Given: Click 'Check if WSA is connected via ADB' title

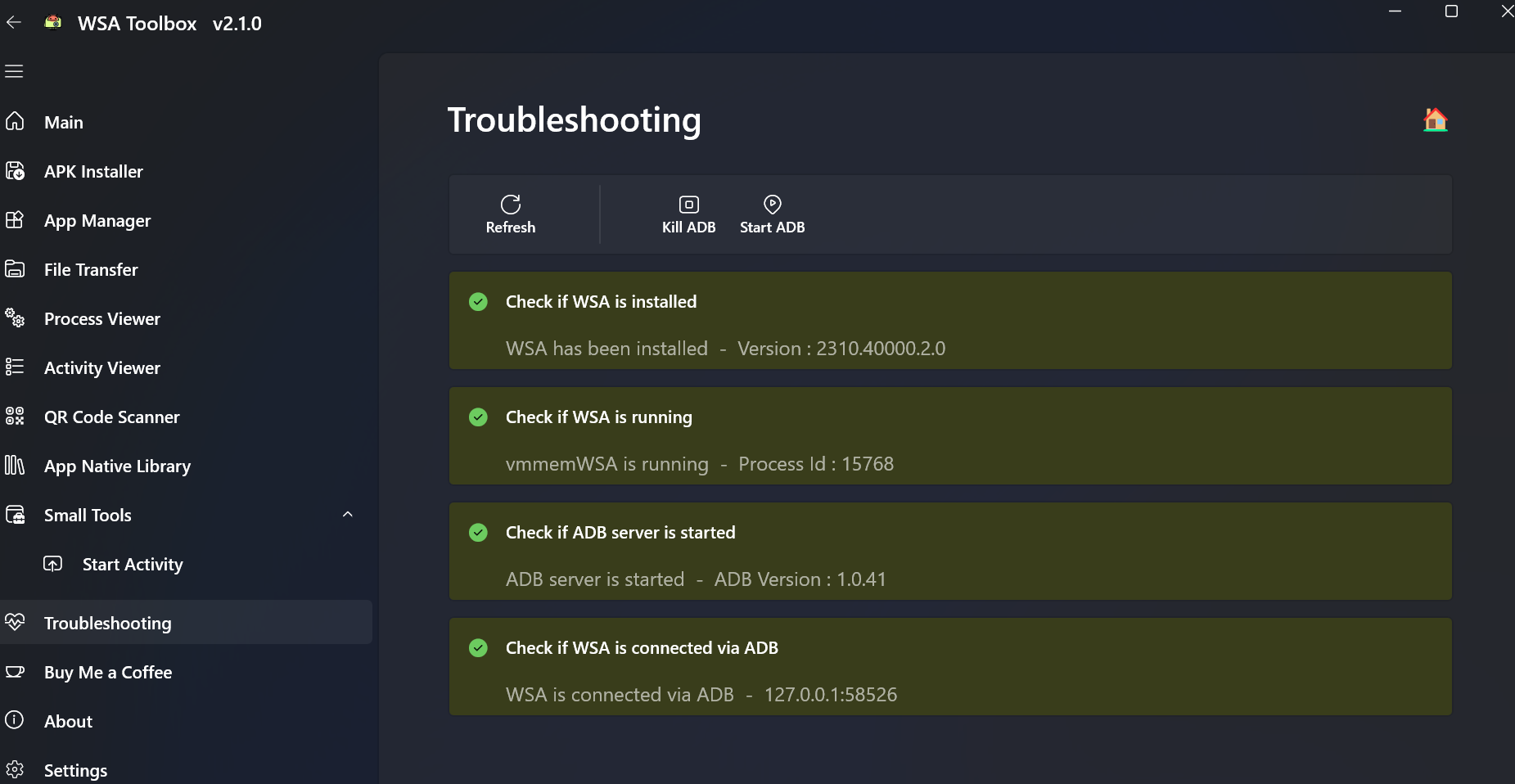Looking at the screenshot, I should (642, 648).
